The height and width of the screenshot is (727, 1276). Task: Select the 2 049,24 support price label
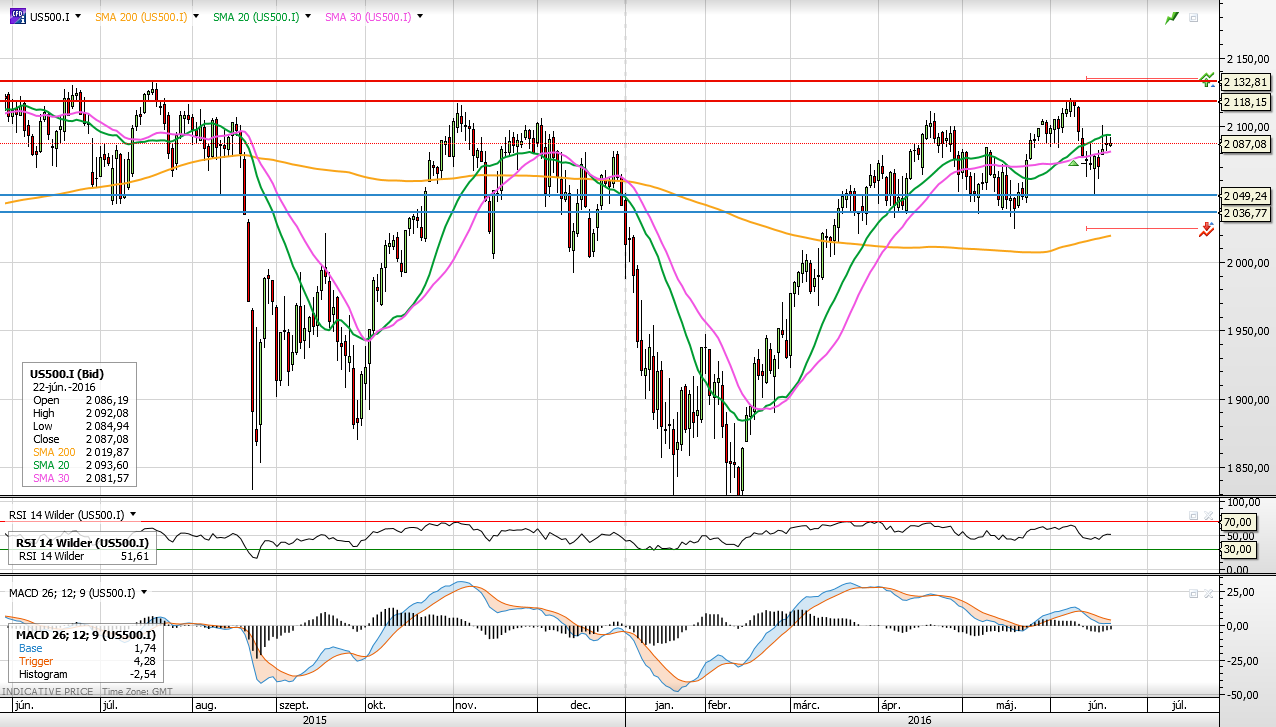[x=1248, y=196]
